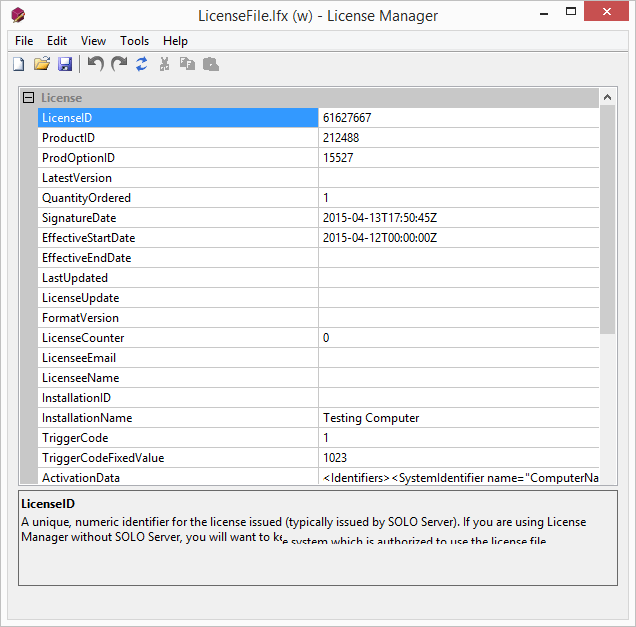The width and height of the screenshot is (636, 627).
Task: Click the Copy icon in toolbar
Action: tap(187, 64)
